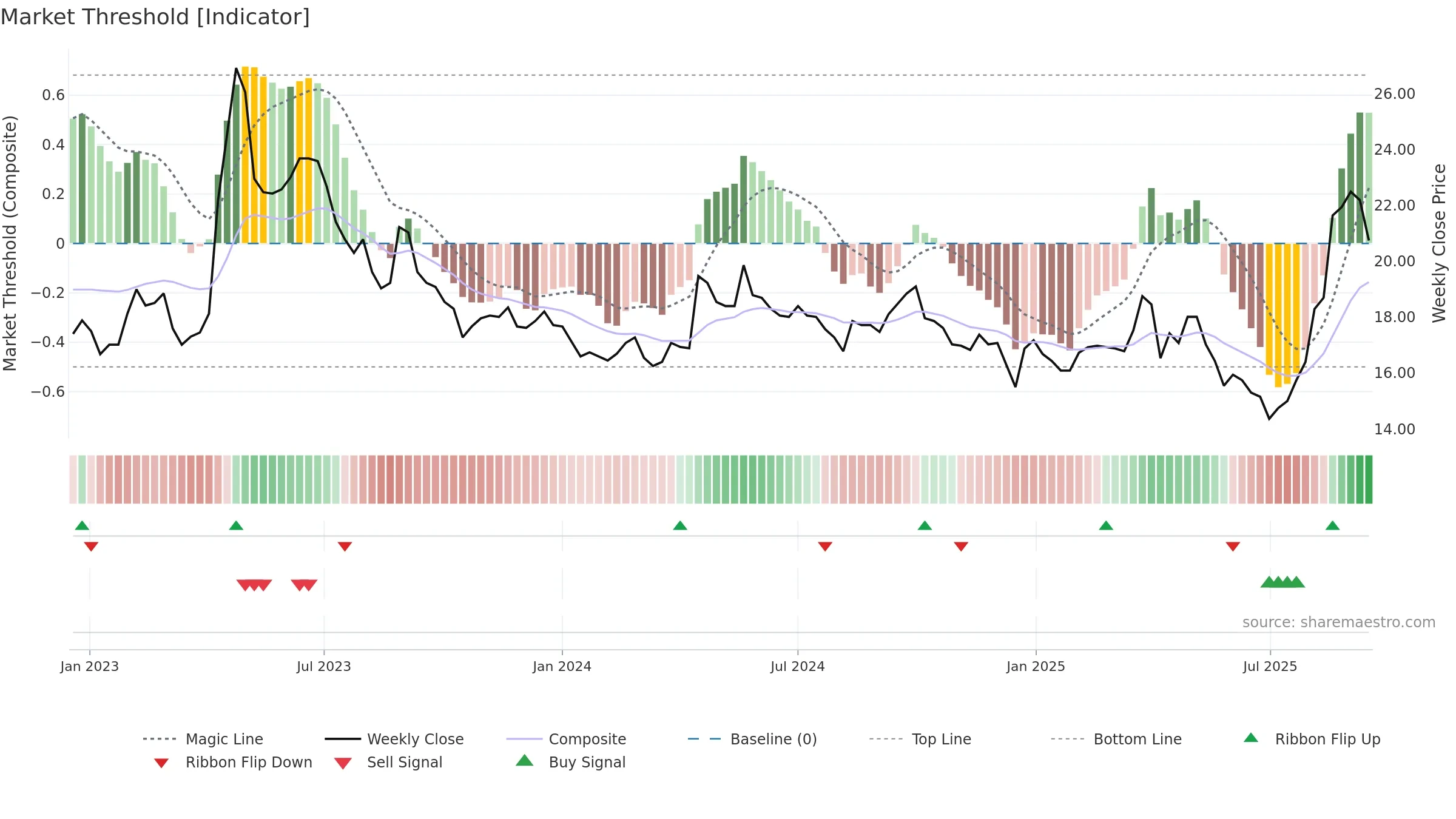Select the ribbon flip up marker near February 2025
Screen dimensions: 1456x819
(x=1106, y=525)
